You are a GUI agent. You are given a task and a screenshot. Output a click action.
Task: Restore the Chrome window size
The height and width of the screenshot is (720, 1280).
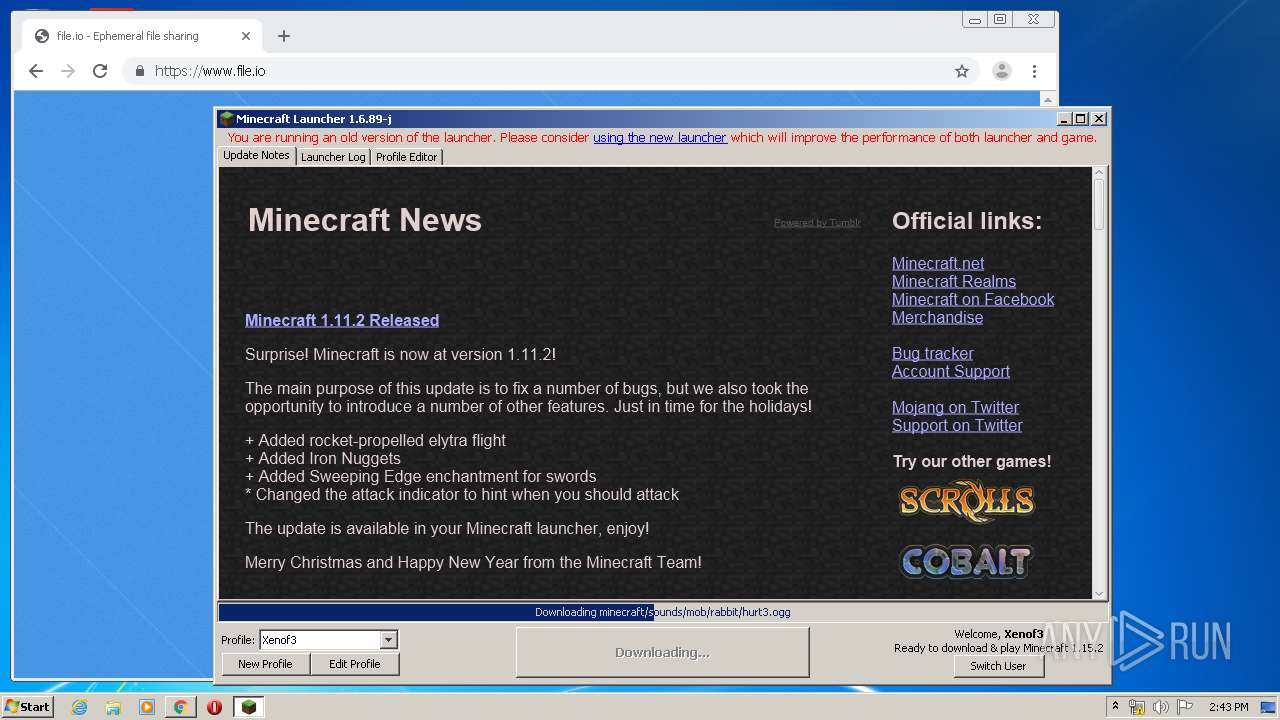1000,19
